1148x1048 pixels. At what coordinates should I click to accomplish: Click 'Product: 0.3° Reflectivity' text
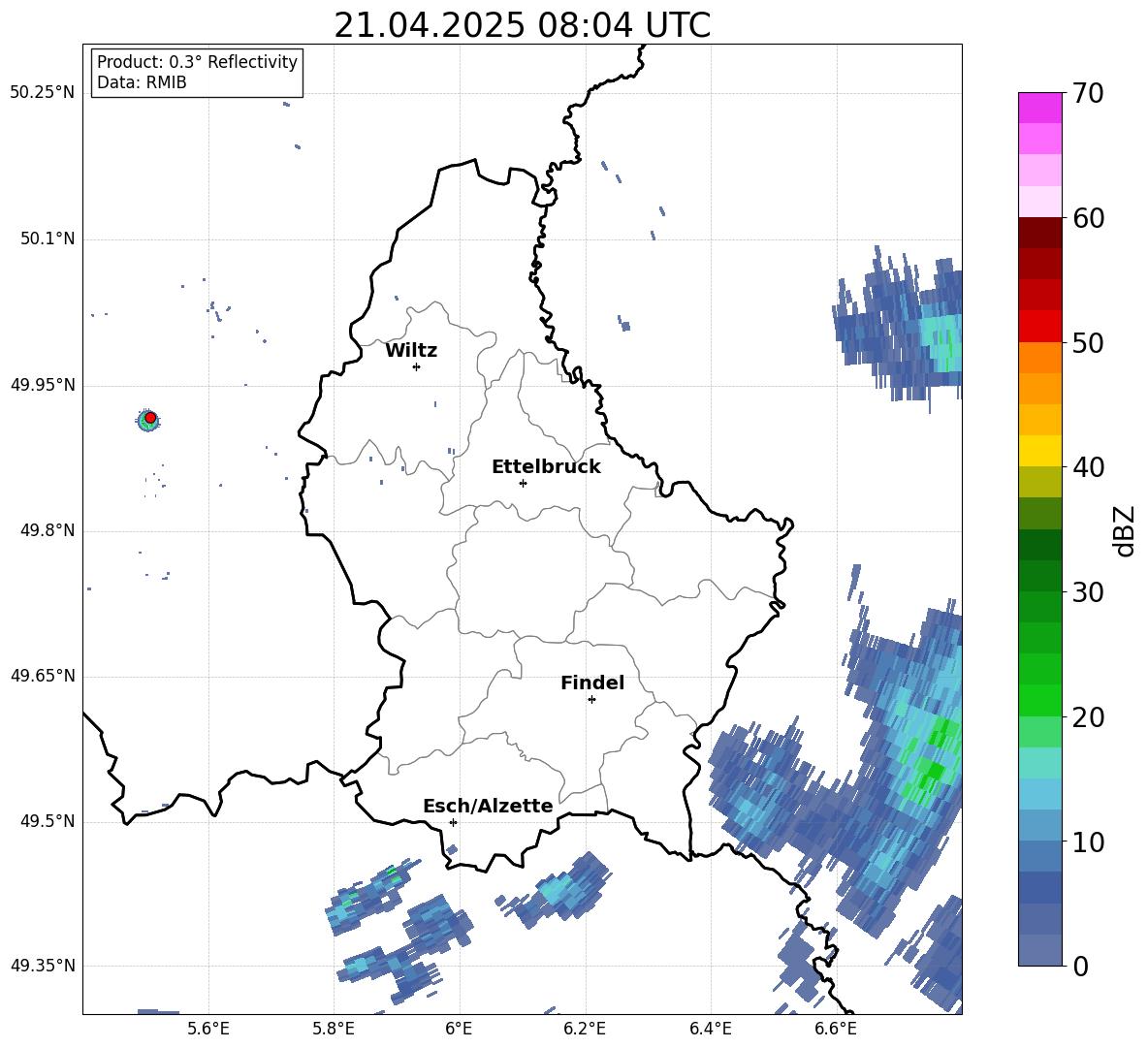click(x=197, y=62)
